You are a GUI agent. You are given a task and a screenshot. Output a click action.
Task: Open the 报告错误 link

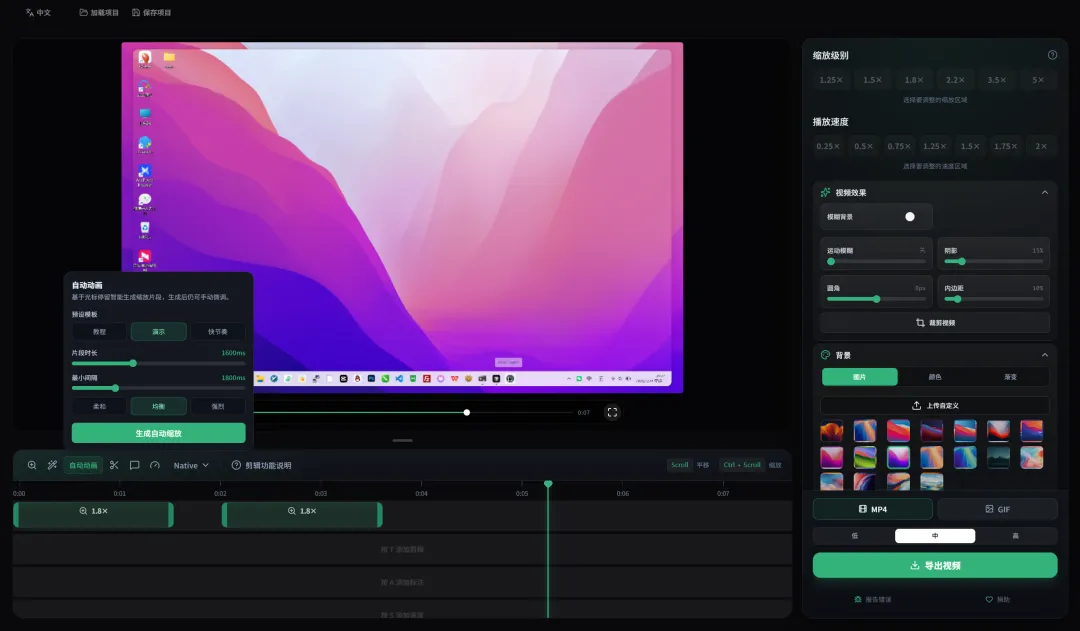coord(873,599)
